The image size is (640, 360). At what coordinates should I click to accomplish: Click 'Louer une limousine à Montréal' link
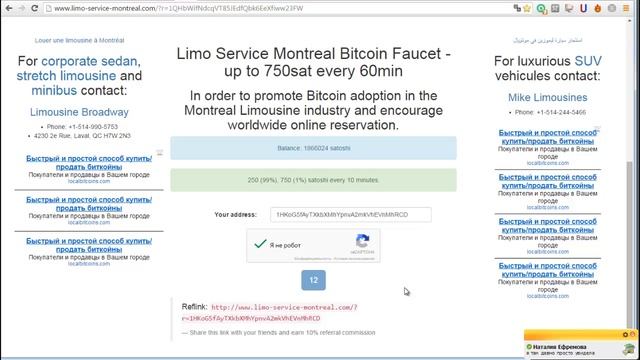tap(79, 40)
